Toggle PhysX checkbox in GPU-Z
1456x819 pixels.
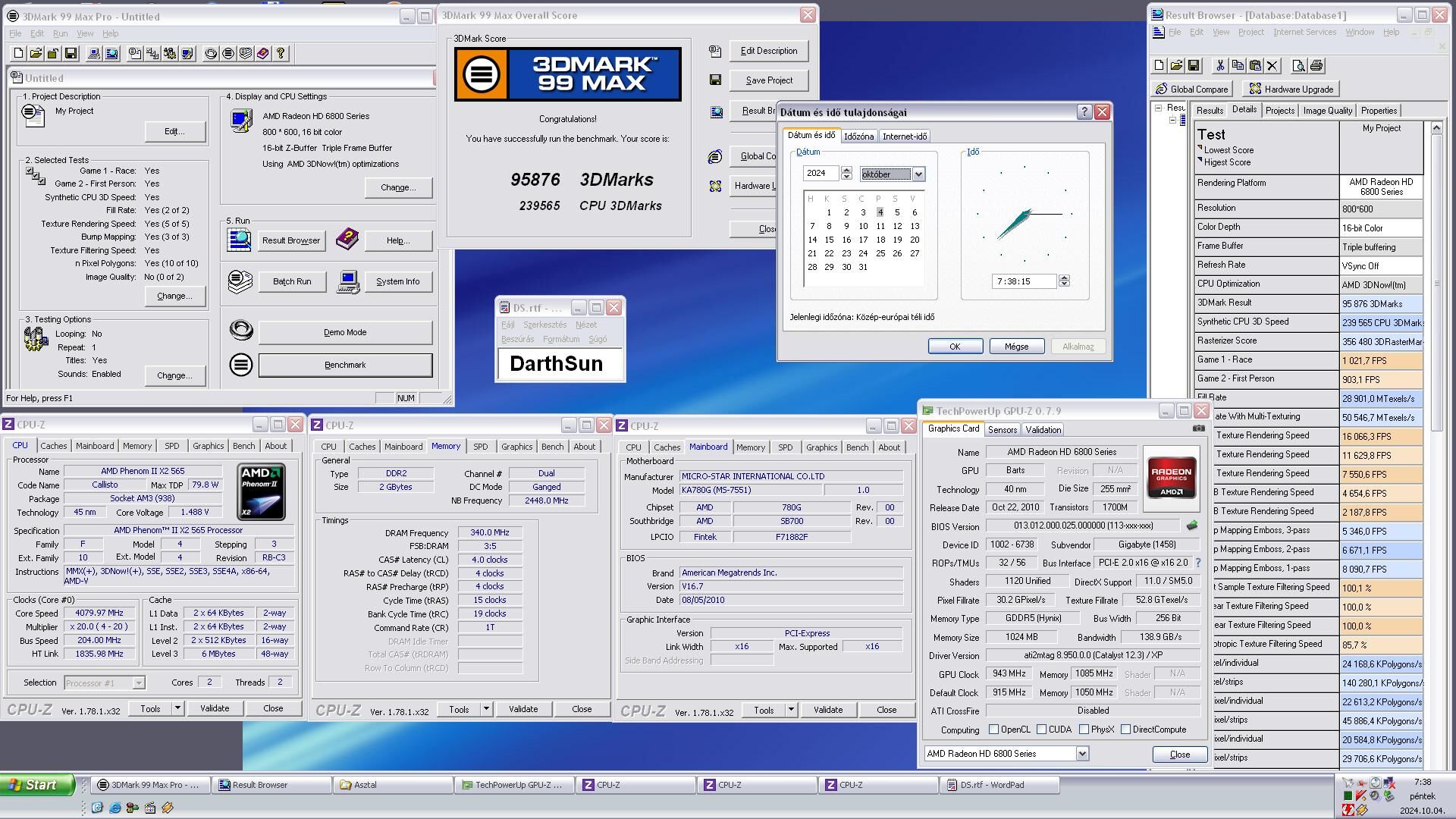pos(1084,730)
